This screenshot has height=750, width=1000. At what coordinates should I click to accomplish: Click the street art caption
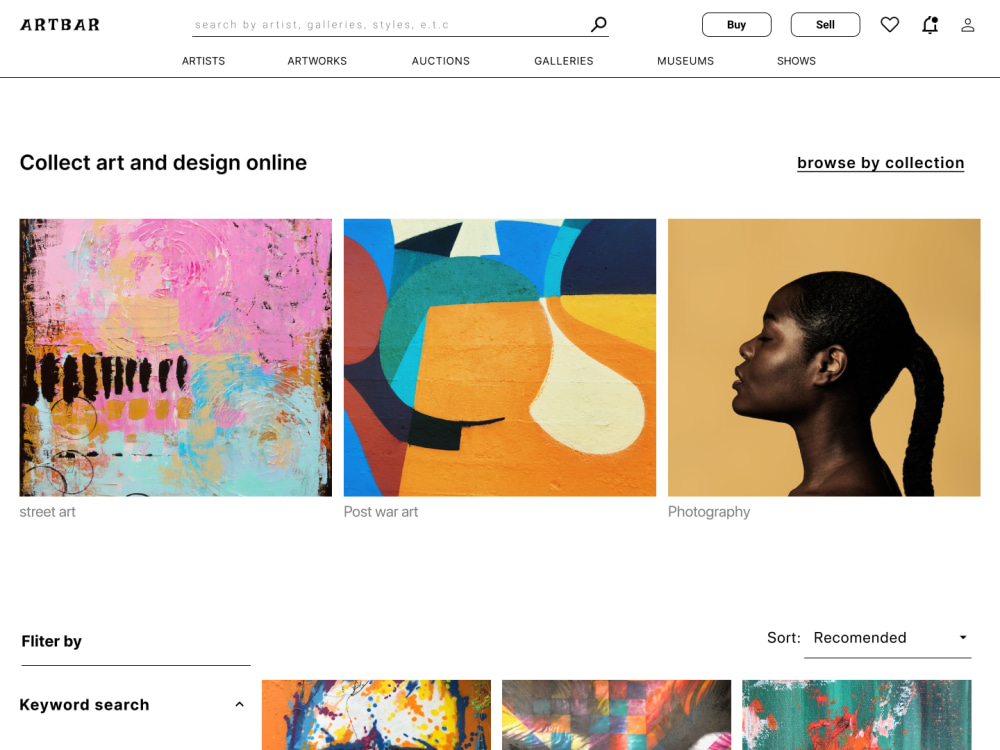point(47,511)
